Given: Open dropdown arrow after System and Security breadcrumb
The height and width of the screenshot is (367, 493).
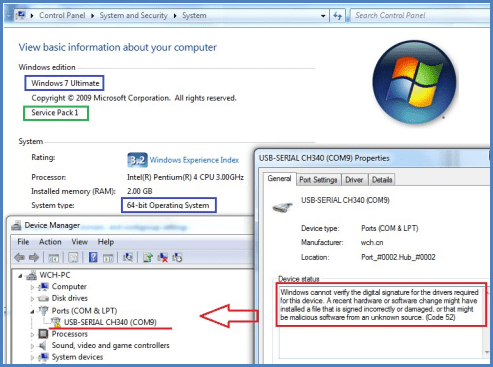Looking at the screenshot, I should (175, 16).
